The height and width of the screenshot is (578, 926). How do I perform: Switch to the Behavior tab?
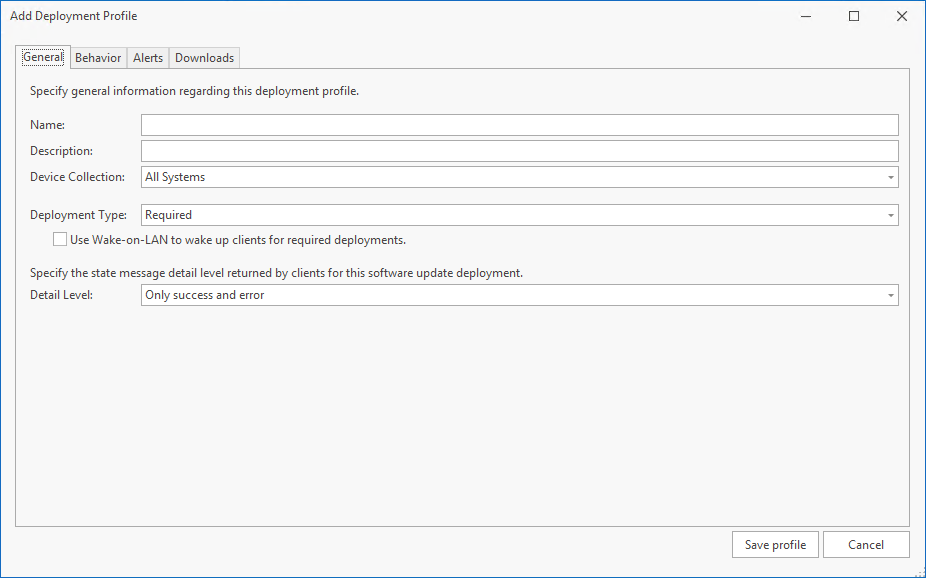click(98, 58)
